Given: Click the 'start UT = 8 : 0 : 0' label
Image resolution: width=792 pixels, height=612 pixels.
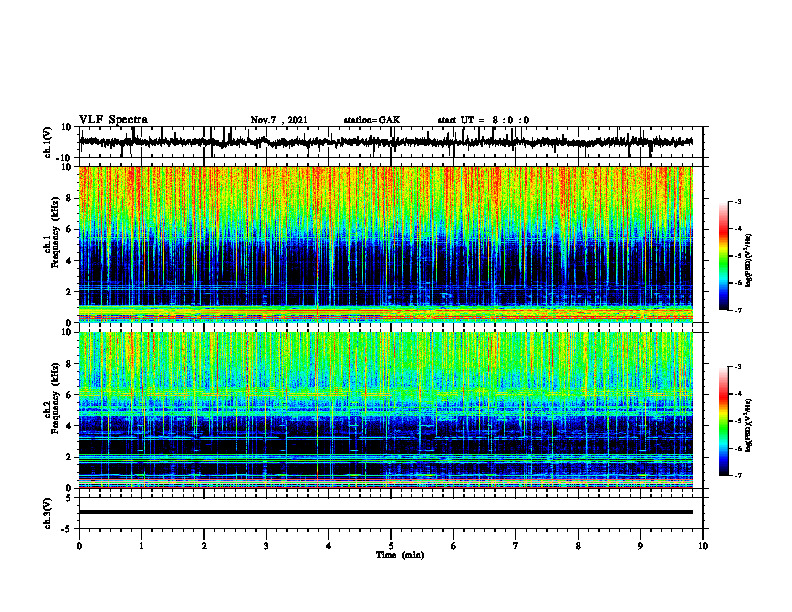Looking at the screenshot, I should pos(483,120).
